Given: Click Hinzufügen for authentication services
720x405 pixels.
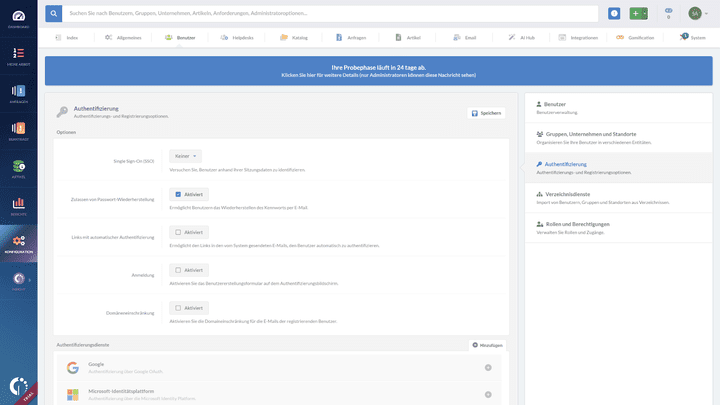Looking at the screenshot, I should pyautogui.click(x=487, y=345).
